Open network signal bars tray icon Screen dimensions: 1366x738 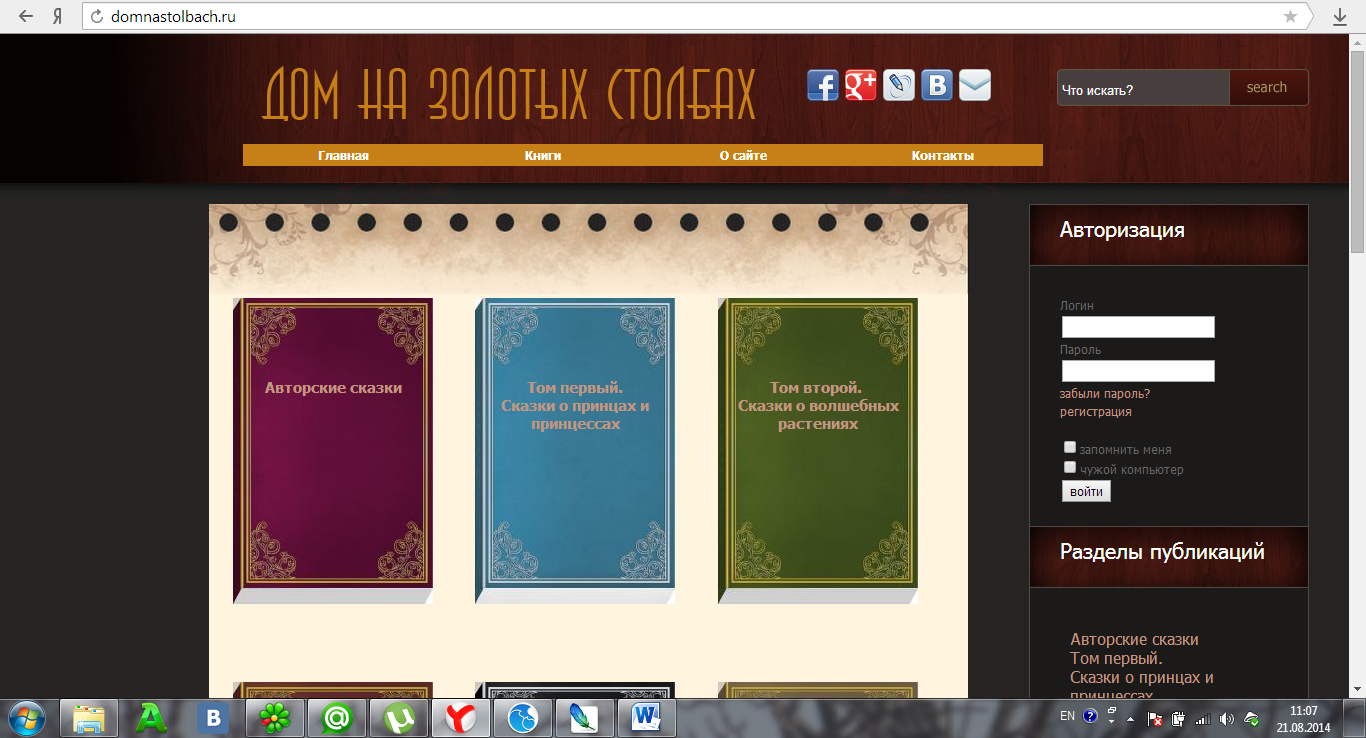pyautogui.click(x=1203, y=718)
